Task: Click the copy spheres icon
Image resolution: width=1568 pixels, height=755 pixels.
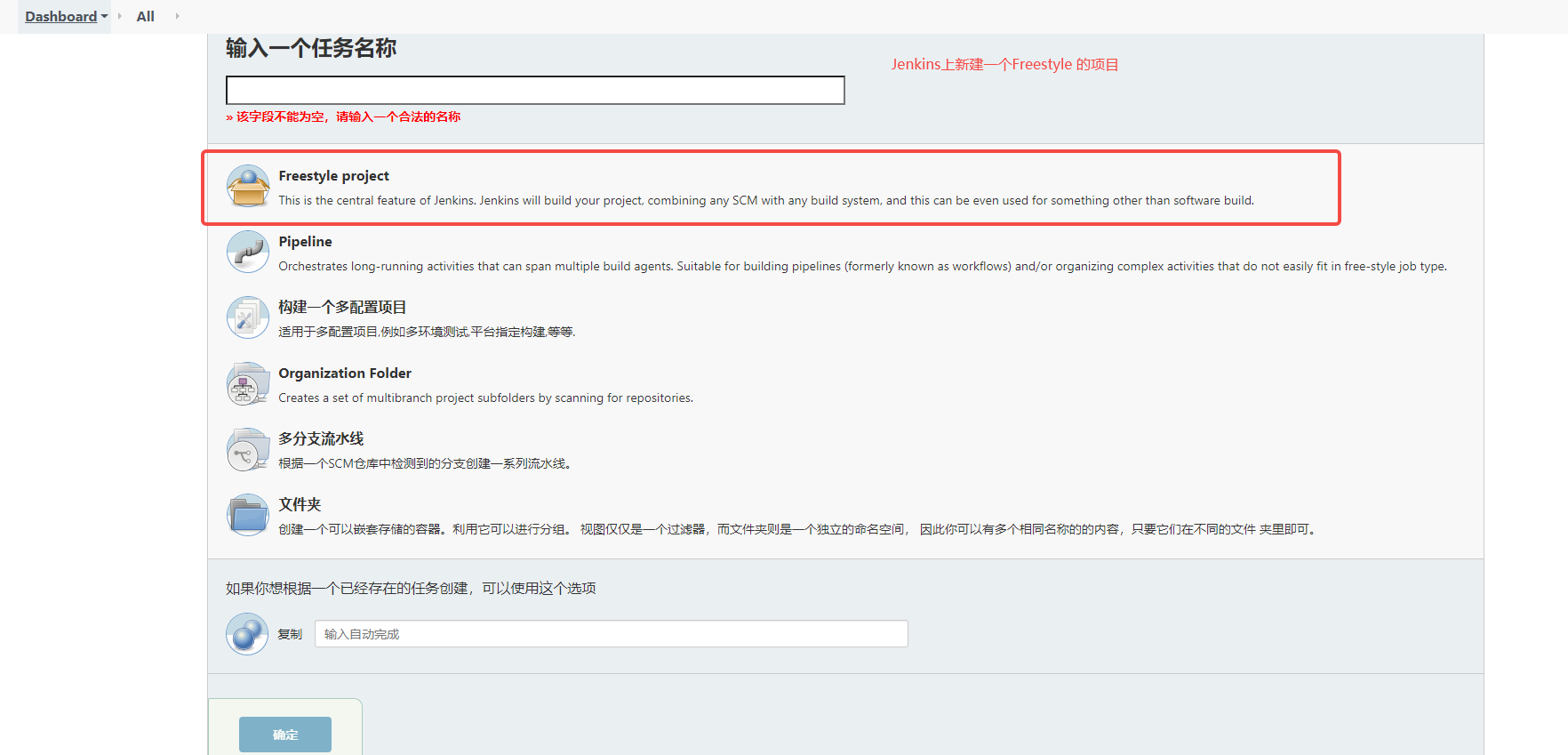Action: point(247,634)
